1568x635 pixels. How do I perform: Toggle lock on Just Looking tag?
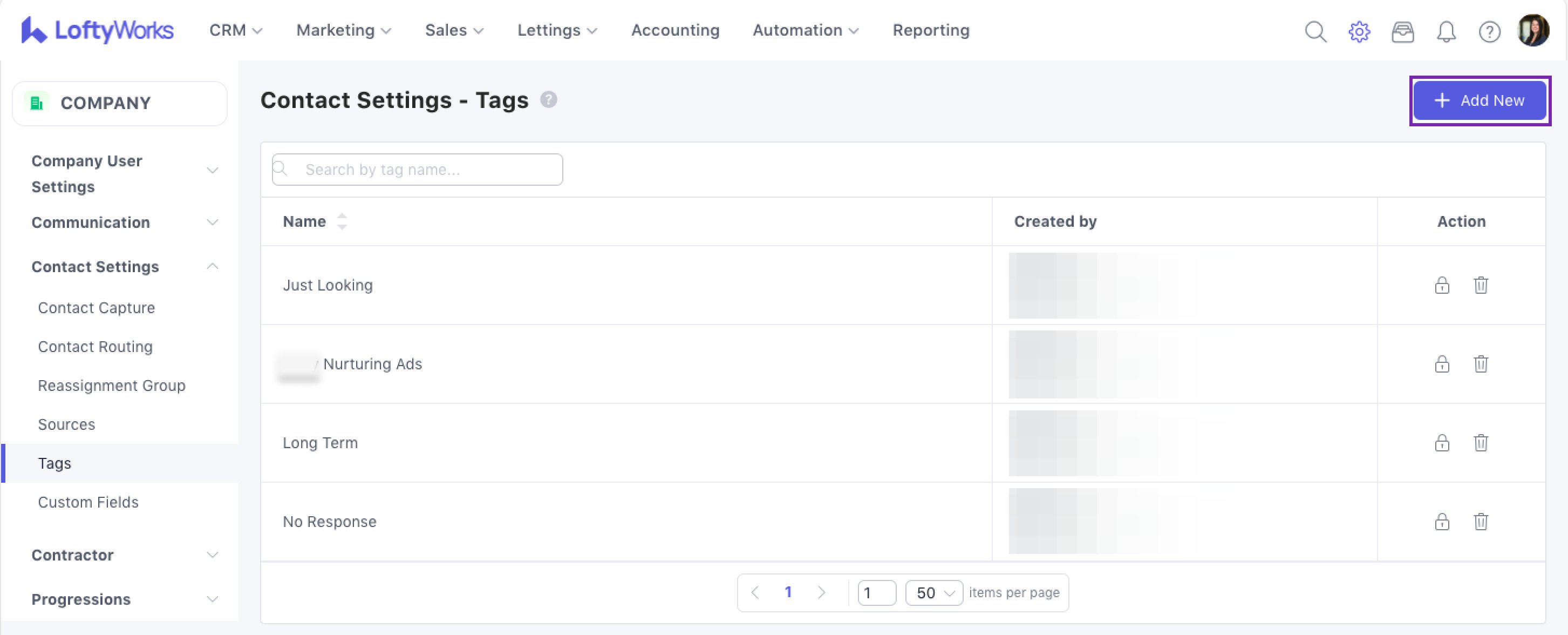pos(1441,285)
